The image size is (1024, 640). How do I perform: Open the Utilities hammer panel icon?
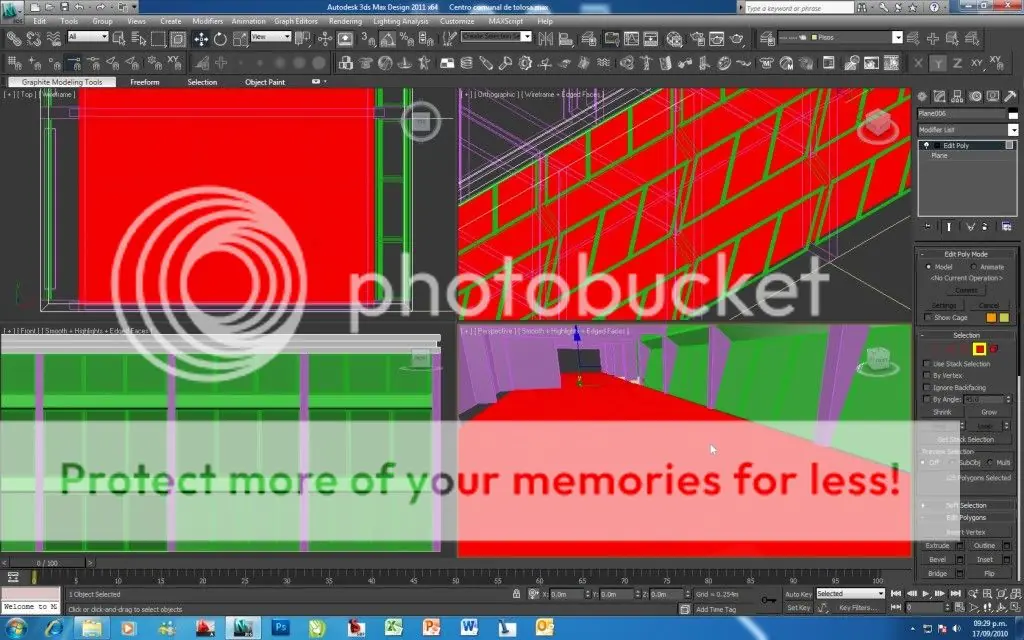[1010, 96]
